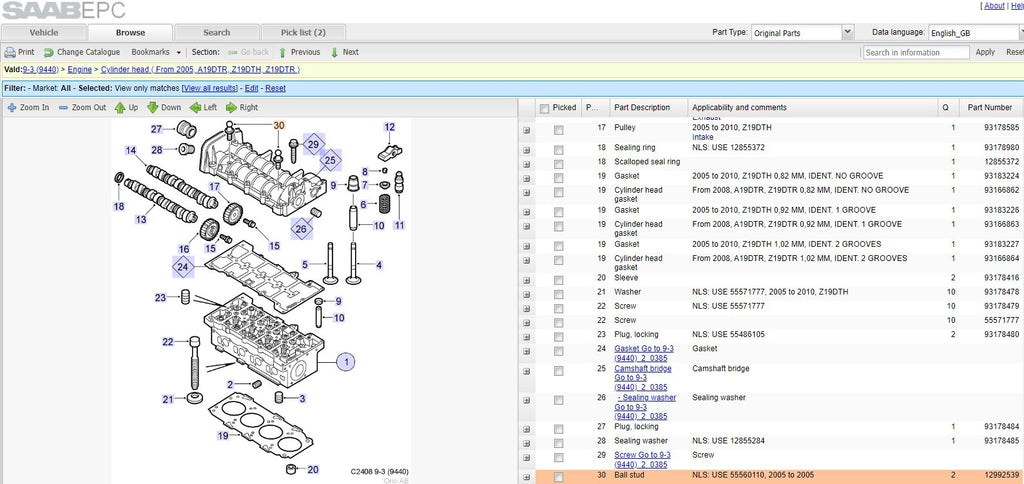Tick checkbox for Pulley 93178585

coord(558,131)
